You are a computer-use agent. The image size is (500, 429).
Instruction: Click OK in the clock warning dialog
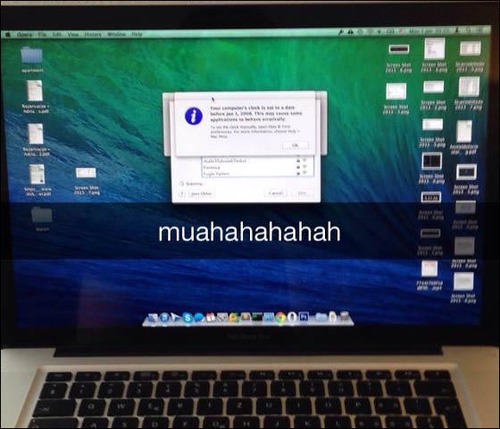click(295, 145)
